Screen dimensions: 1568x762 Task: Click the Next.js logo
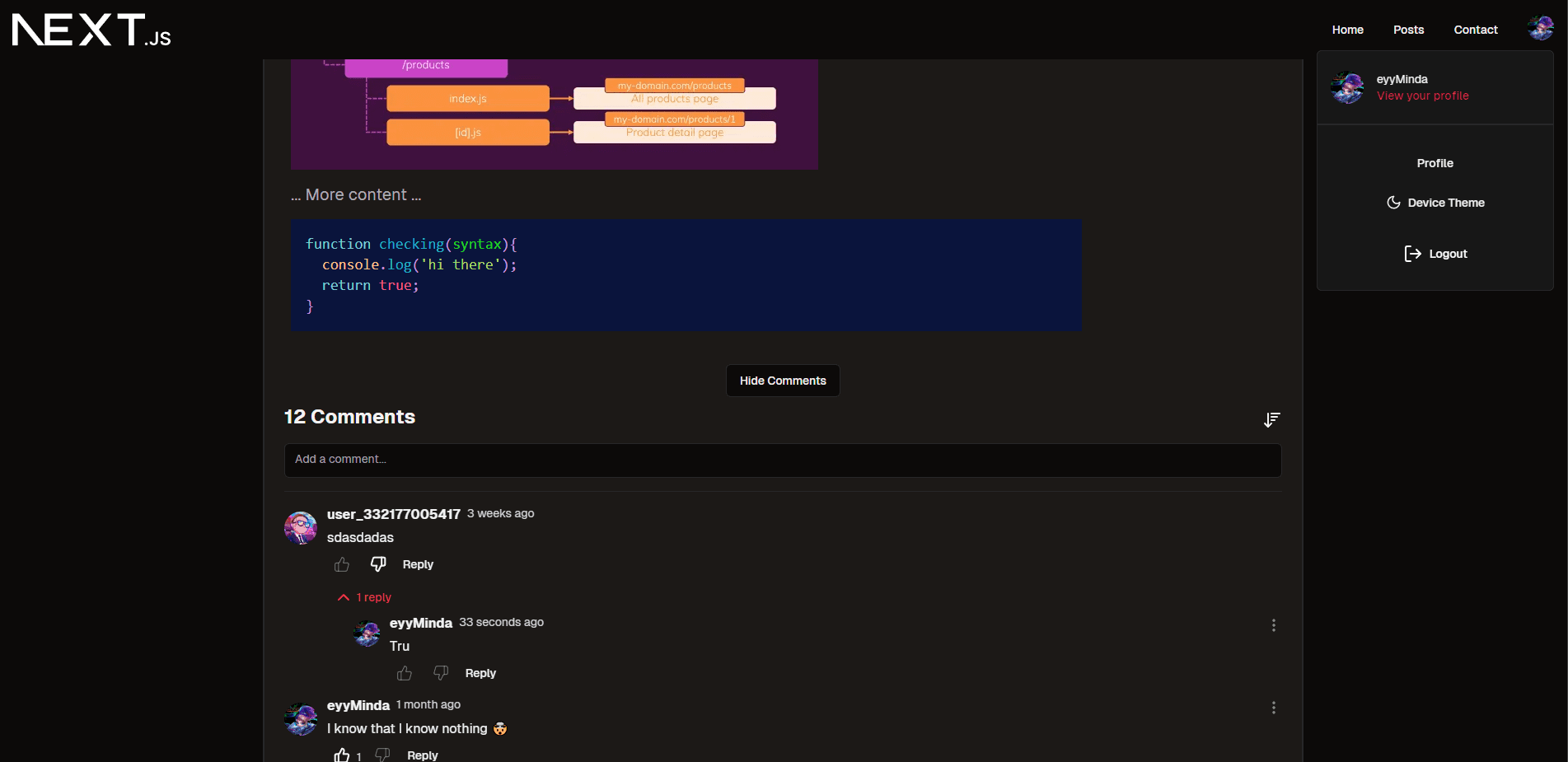[x=89, y=29]
